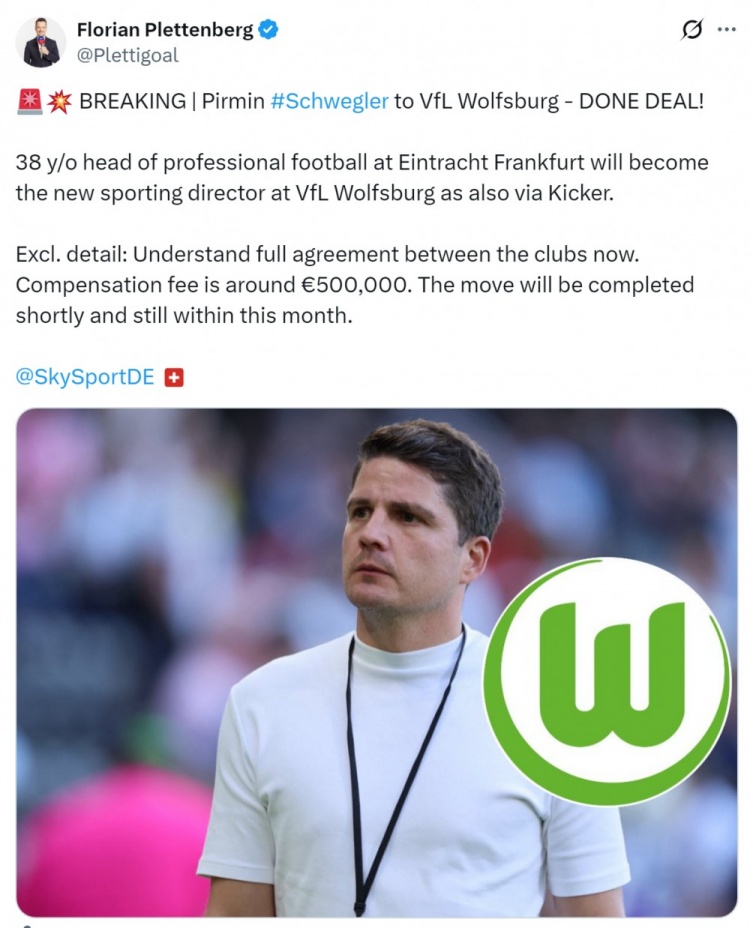Viewport: 750px width, 928px height.
Task: Open the attached tweet photo
Action: coord(376,663)
